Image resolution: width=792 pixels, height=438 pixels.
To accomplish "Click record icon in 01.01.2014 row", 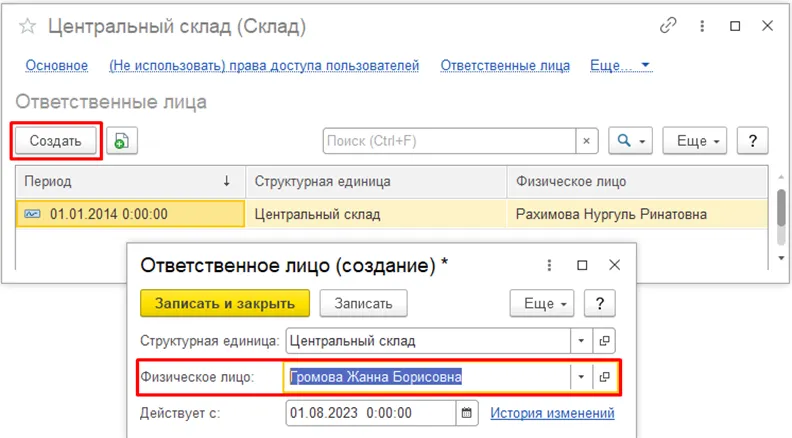I will click(32, 214).
